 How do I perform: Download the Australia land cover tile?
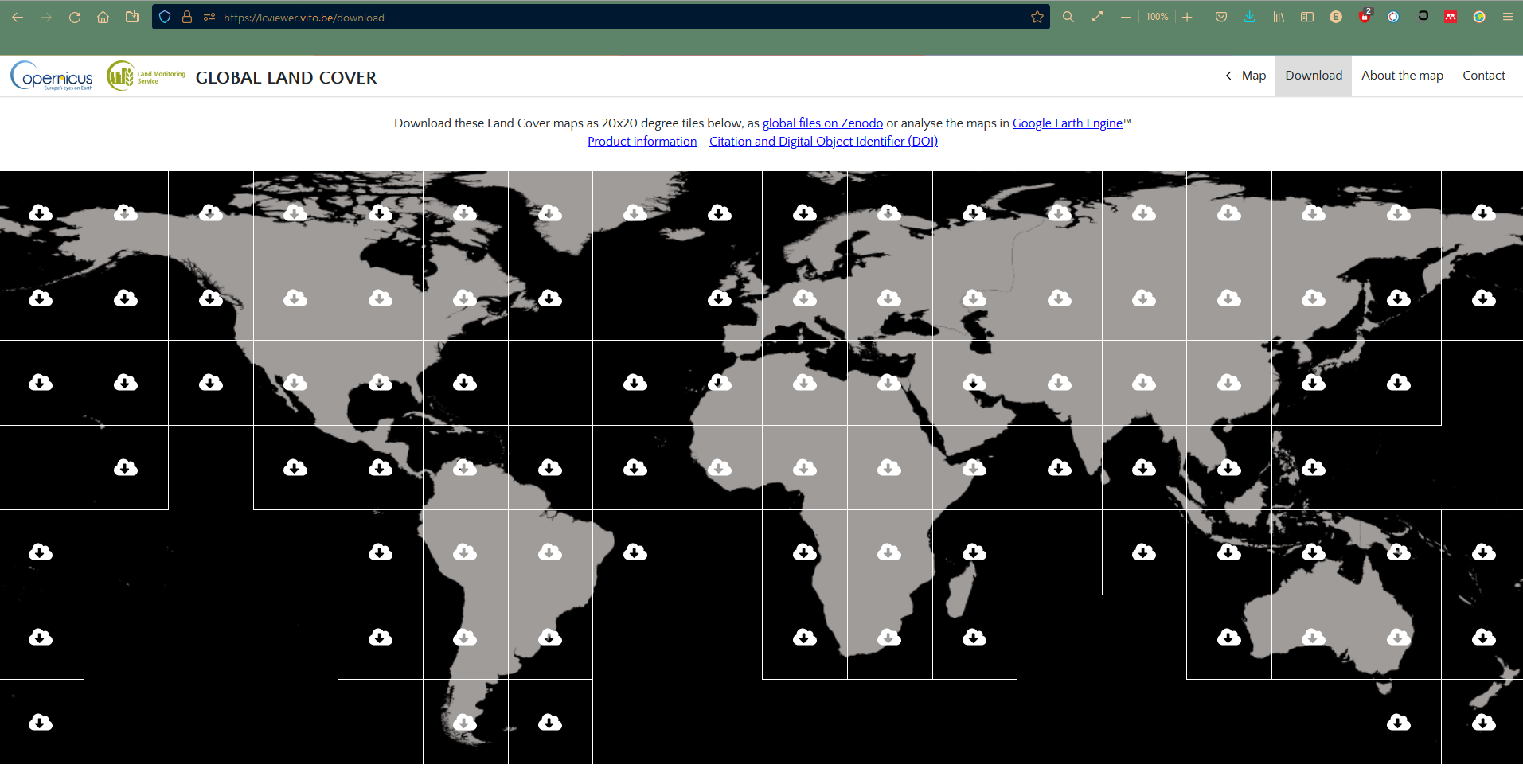pos(1314,637)
